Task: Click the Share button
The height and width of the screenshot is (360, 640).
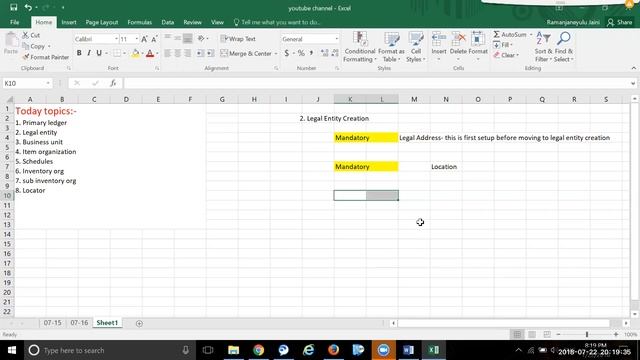Action: (x=620, y=22)
